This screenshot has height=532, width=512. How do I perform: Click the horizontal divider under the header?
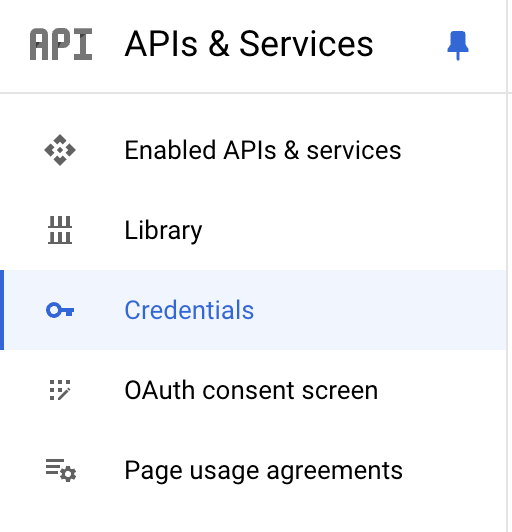[x=253, y=93]
